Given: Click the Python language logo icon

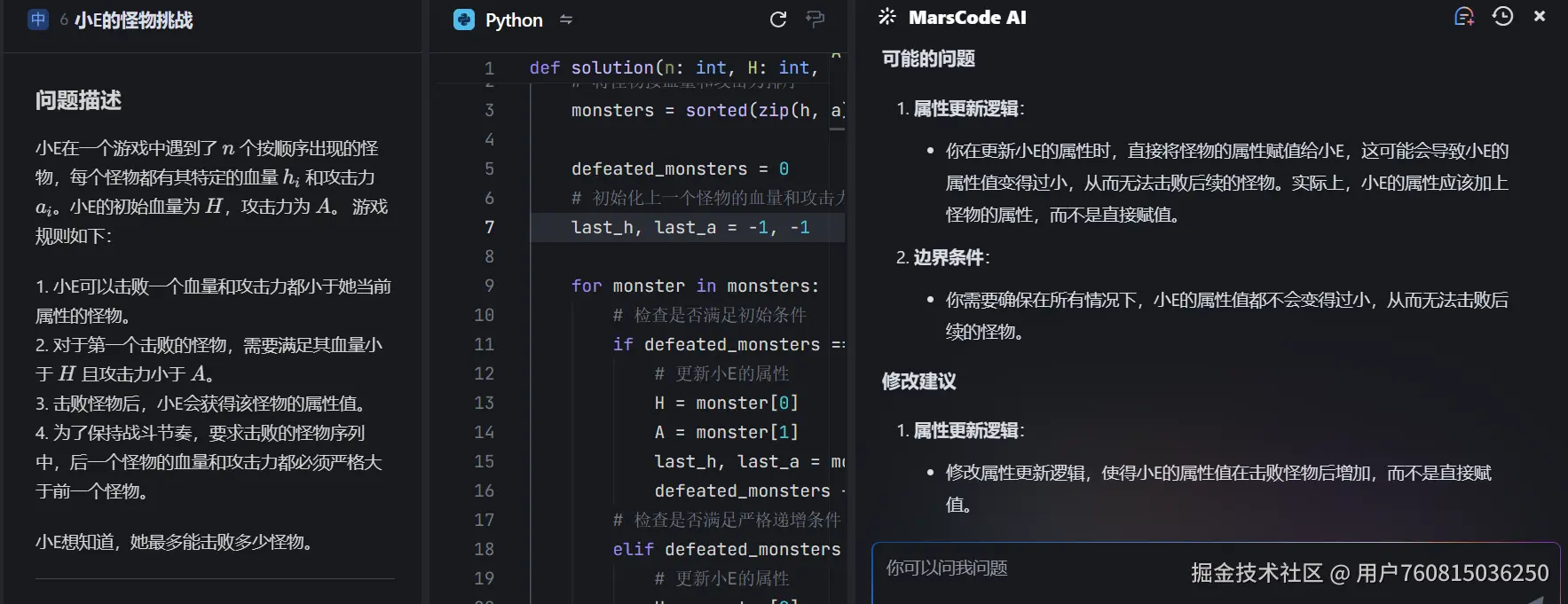Looking at the screenshot, I should coord(464,20).
